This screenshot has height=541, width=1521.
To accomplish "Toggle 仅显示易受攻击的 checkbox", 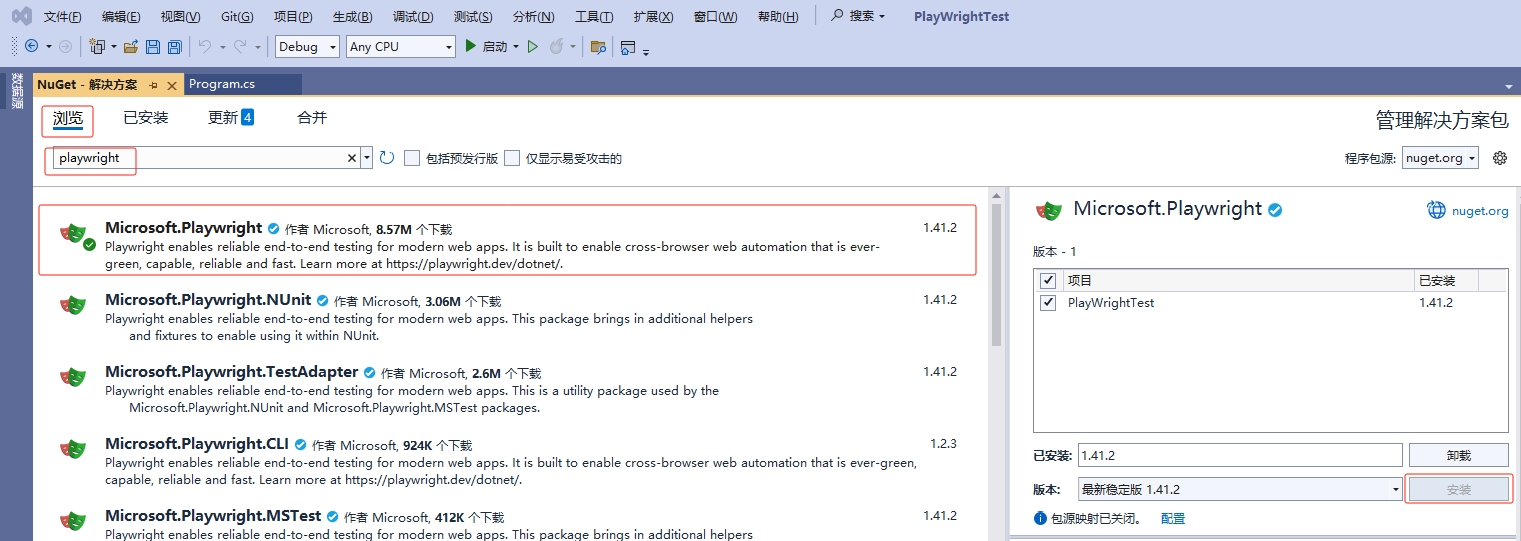I will (x=512, y=158).
